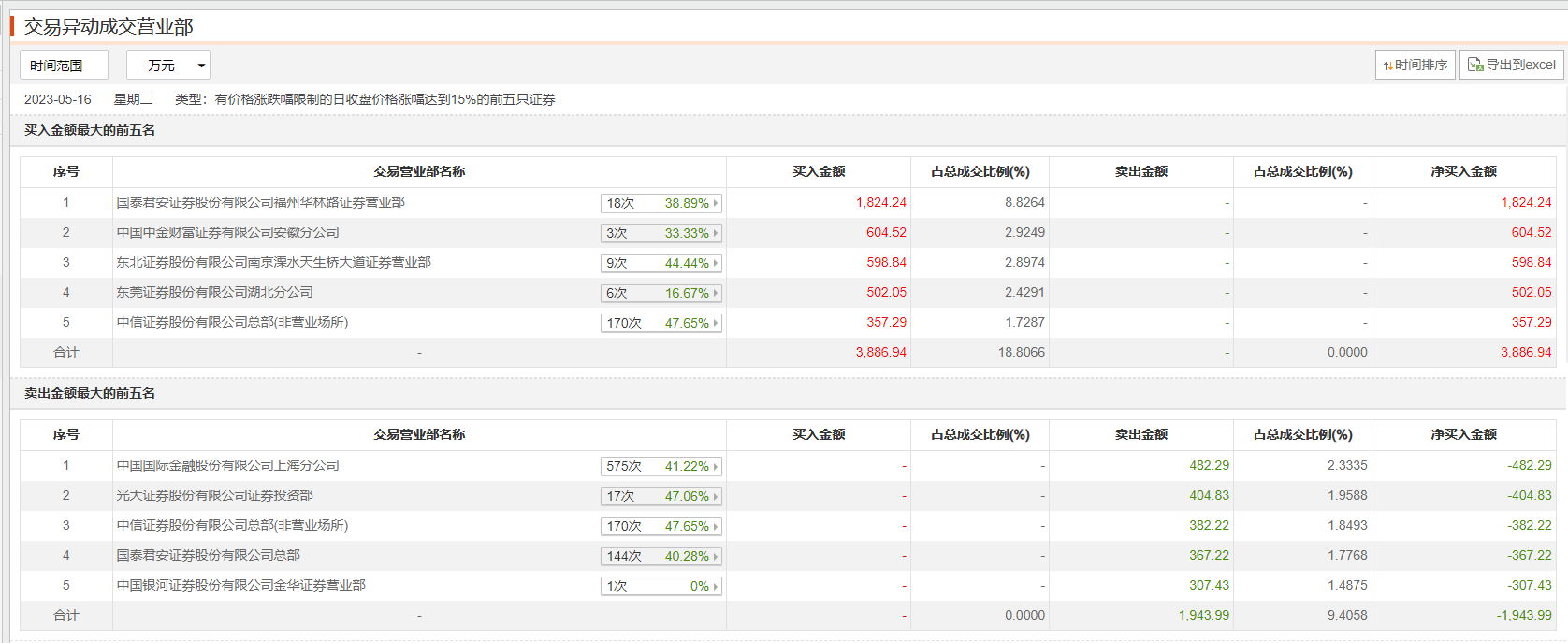
Task: Click the 交易异动成交营业部 page title
Action: click(x=109, y=26)
